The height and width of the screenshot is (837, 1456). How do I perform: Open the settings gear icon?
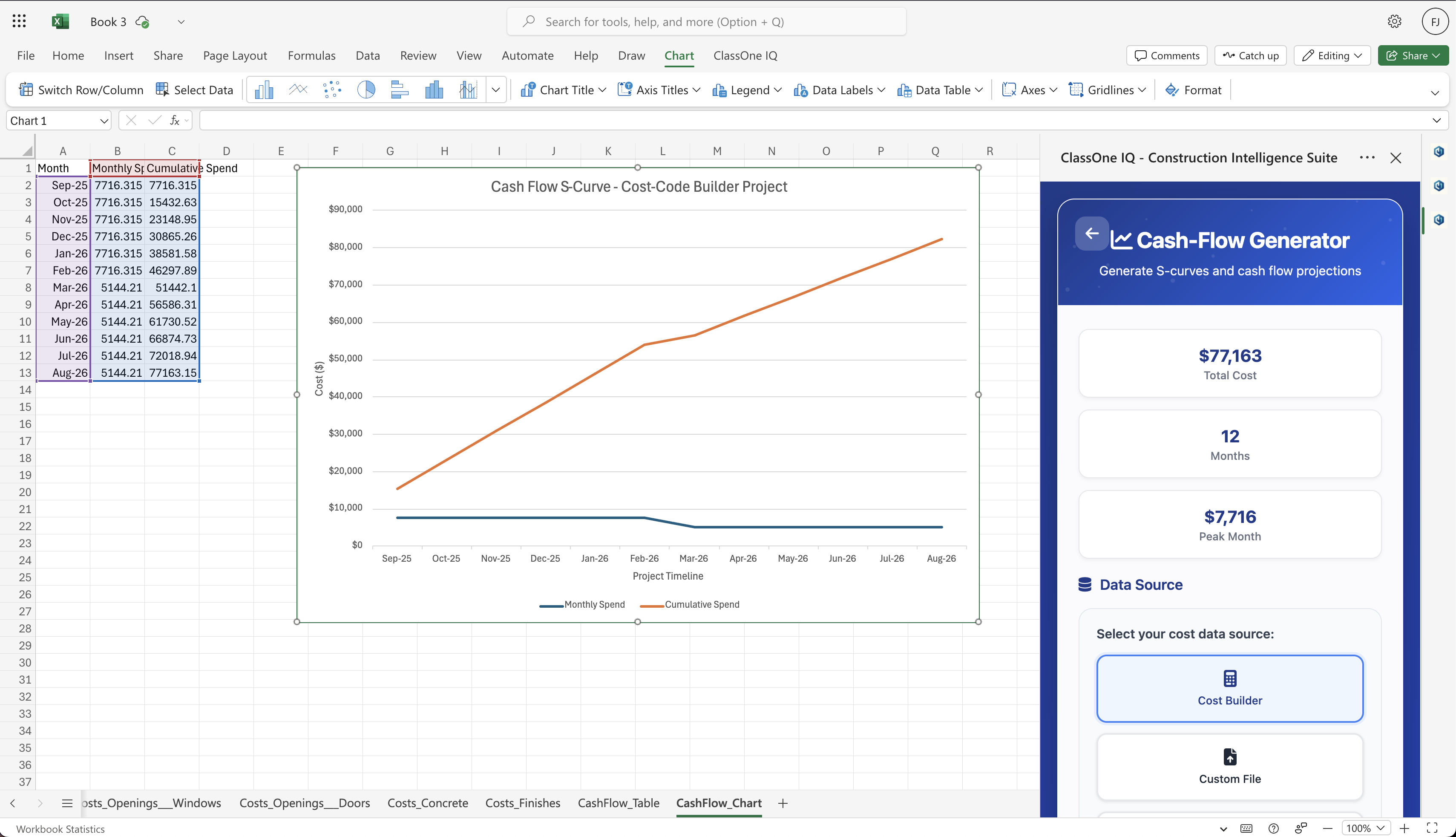coord(1395,22)
